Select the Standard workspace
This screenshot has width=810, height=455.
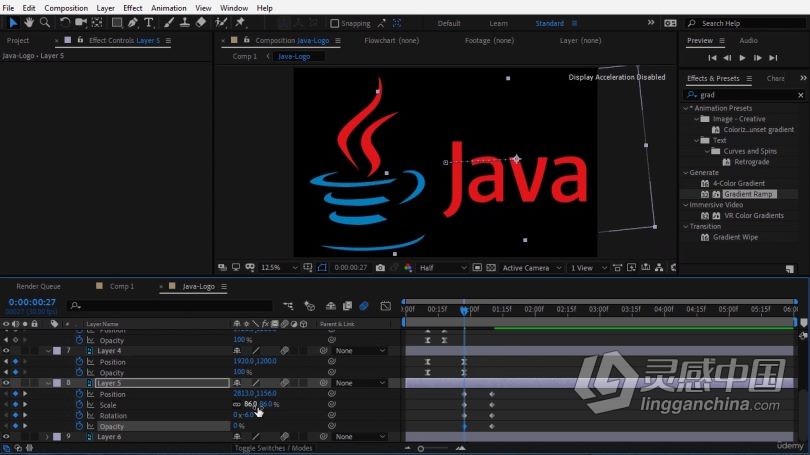click(x=549, y=23)
